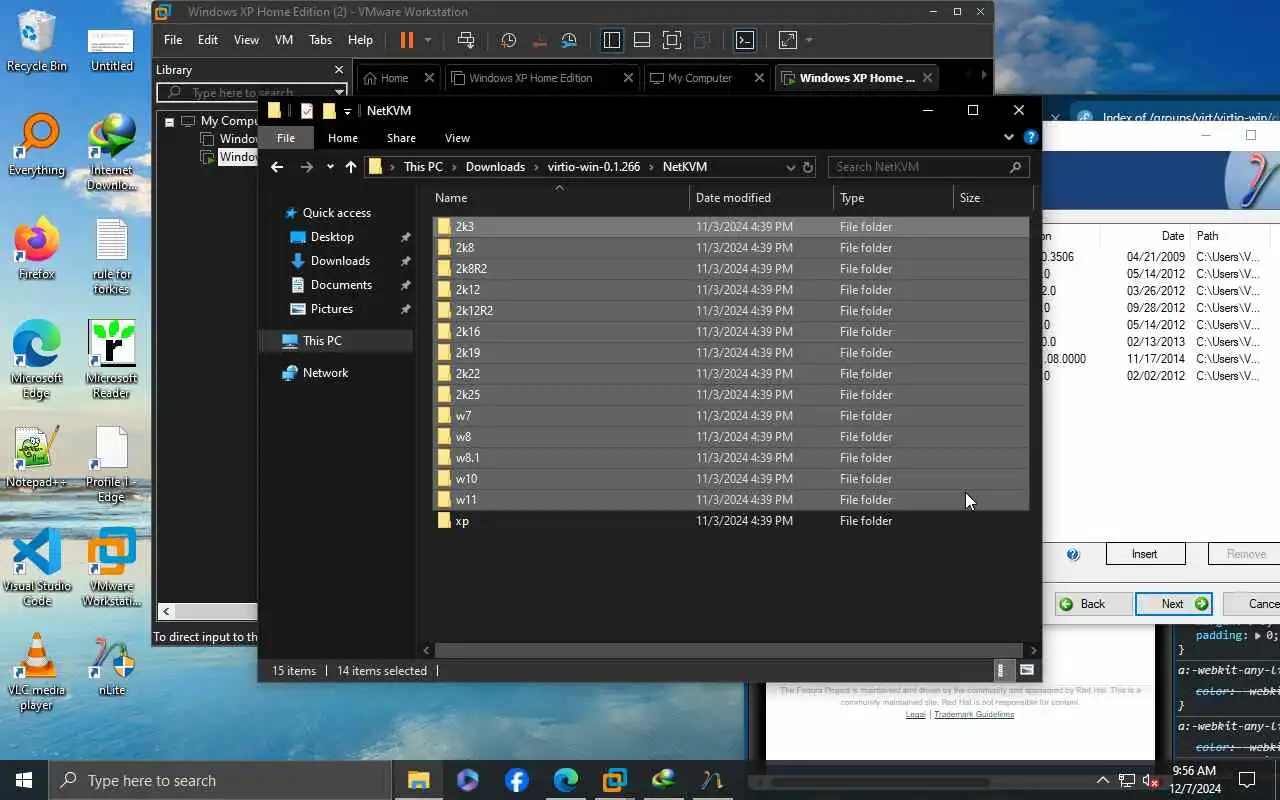Image resolution: width=1280 pixels, height=800 pixels.
Task: Click New folder quick access toolbar icon
Action: coord(328,111)
